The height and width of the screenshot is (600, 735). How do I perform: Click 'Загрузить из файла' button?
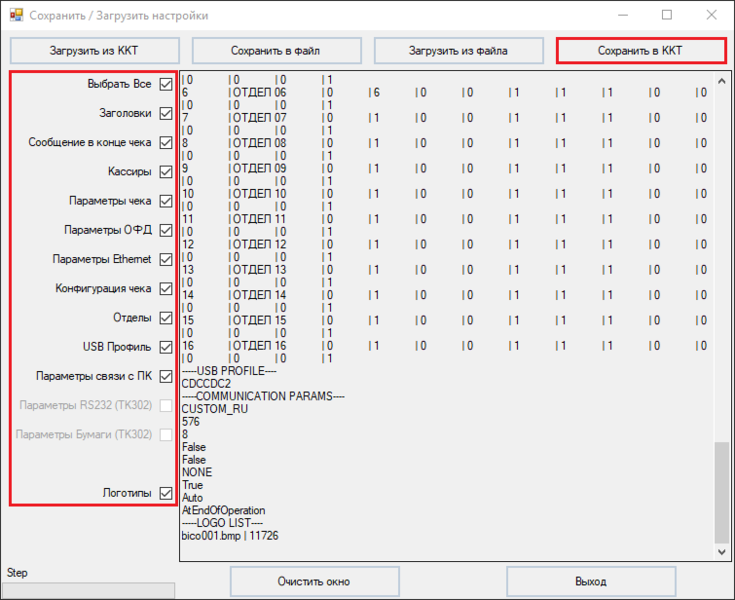458,50
